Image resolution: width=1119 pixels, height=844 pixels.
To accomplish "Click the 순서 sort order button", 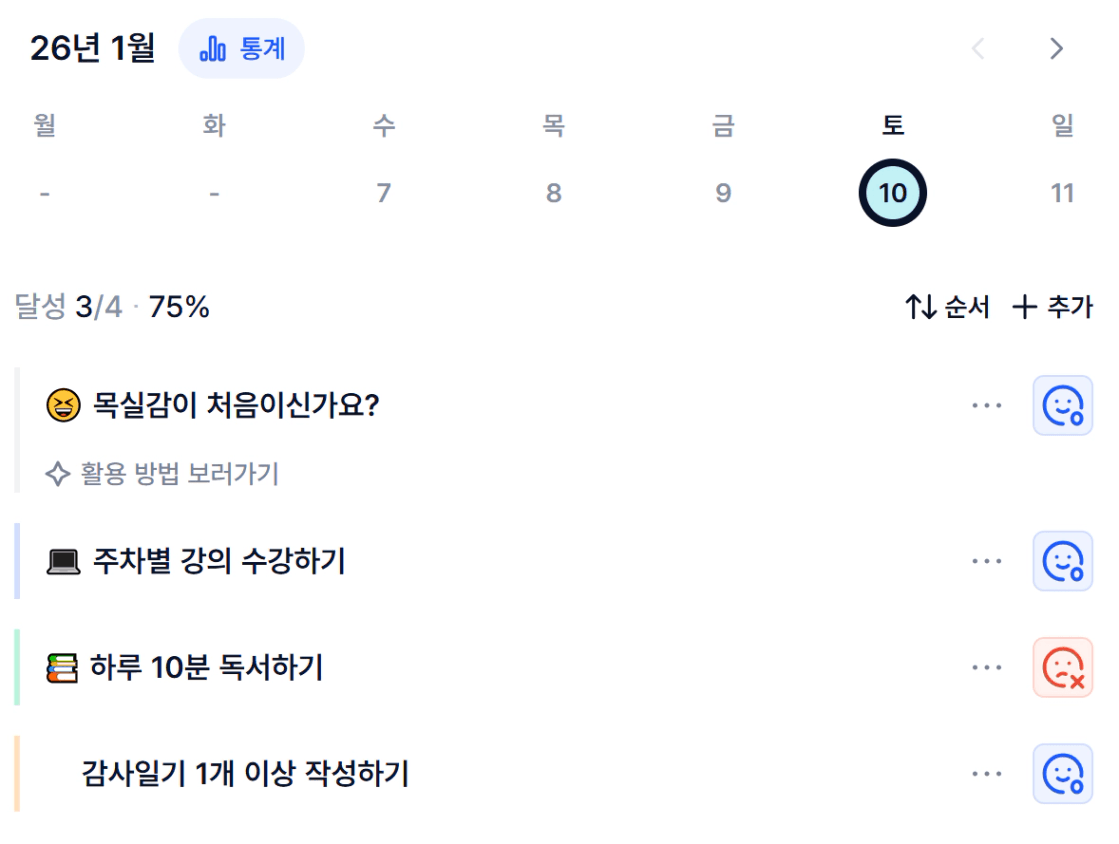I will [947, 307].
